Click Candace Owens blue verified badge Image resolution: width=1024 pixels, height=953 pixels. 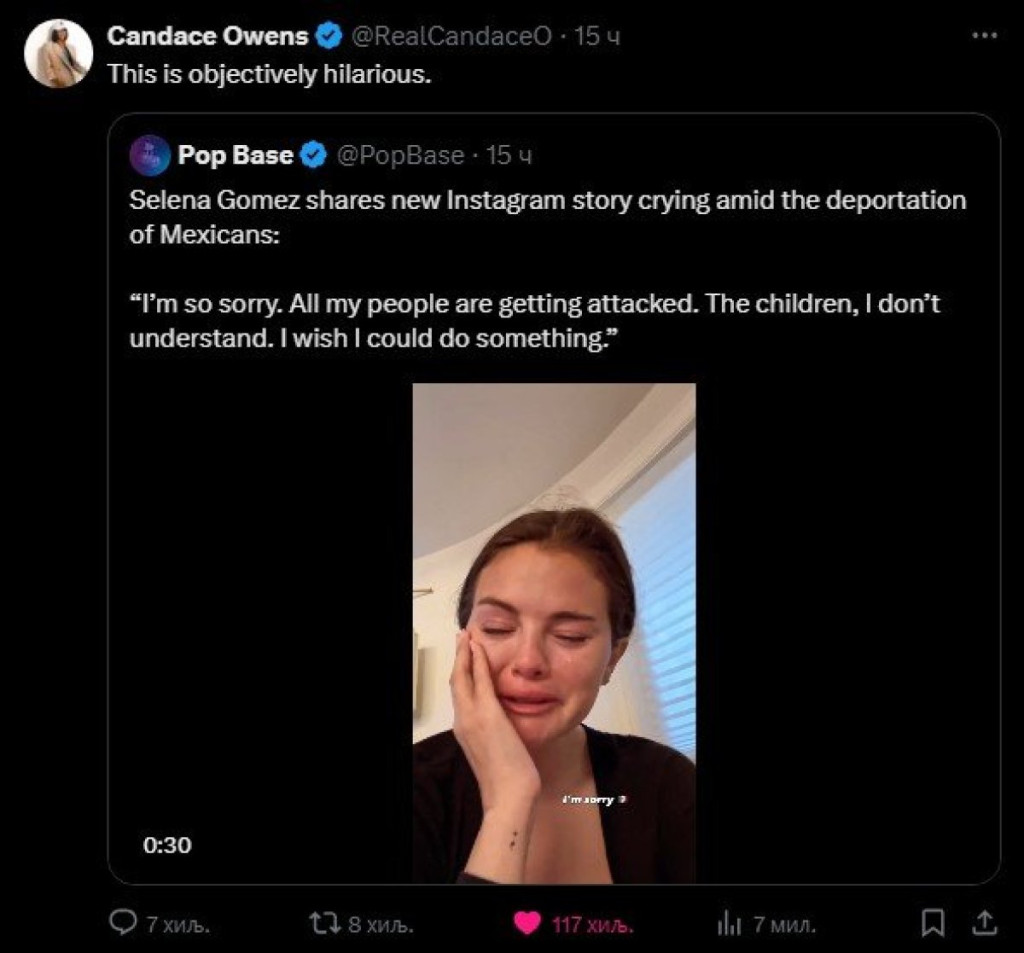click(x=329, y=37)
